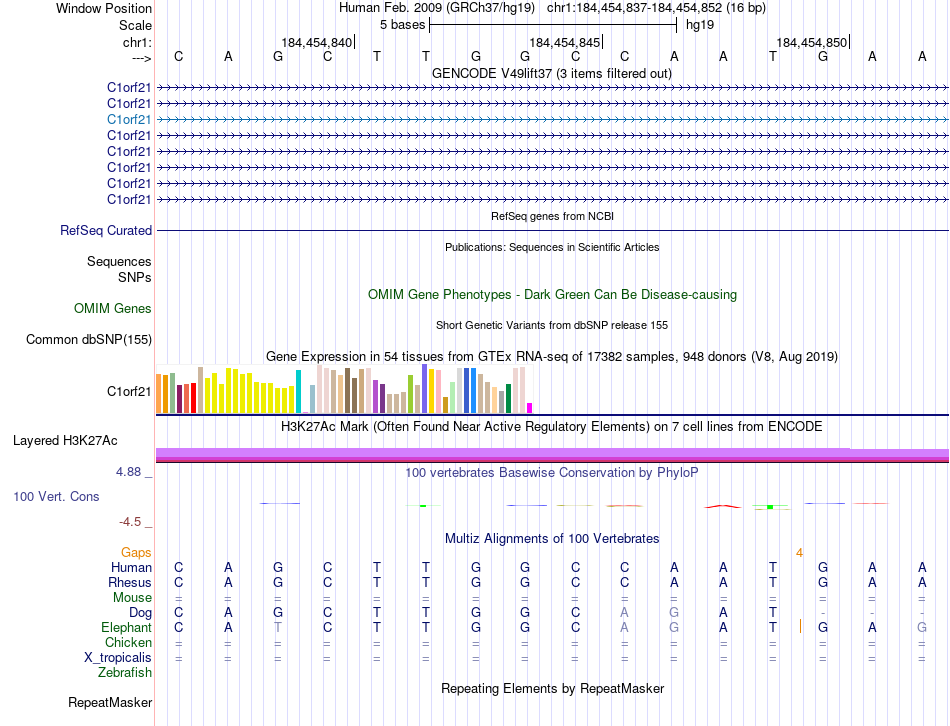Click the short magenta GTEx bar
Screen dimensions: 950x726
530,408
